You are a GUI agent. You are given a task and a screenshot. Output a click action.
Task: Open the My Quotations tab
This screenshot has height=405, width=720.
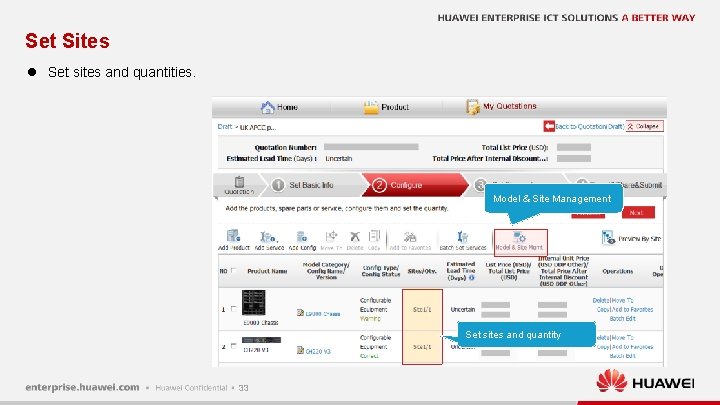[x=501, y=107]
